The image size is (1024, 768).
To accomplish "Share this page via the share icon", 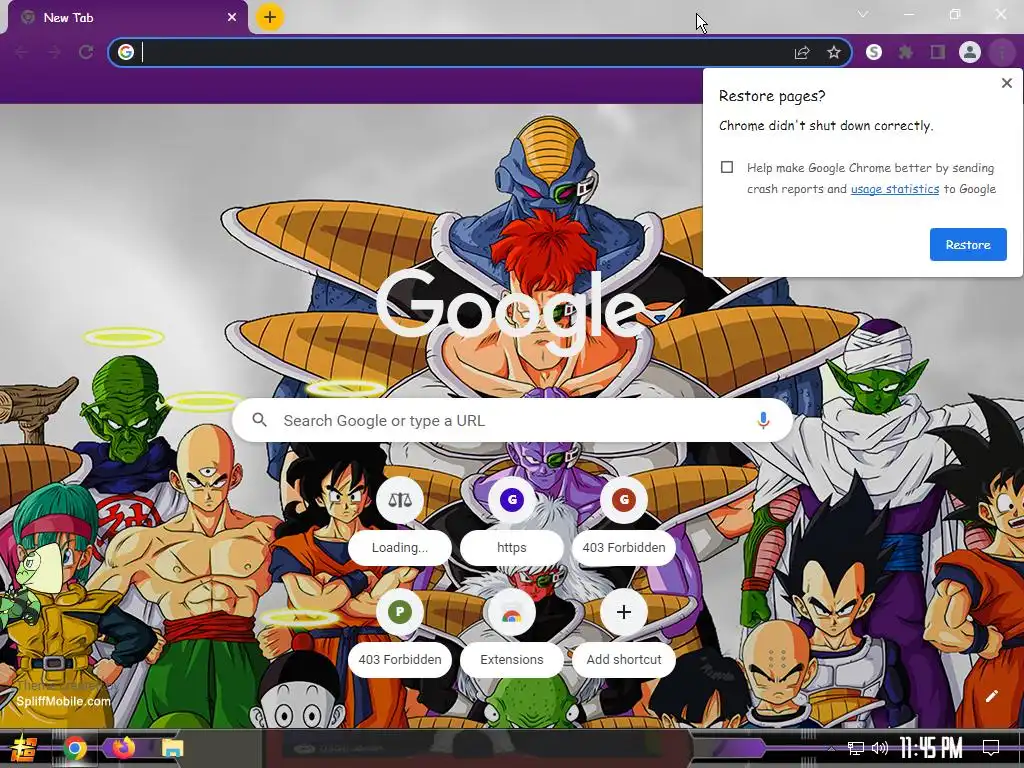I will (802, 52).
